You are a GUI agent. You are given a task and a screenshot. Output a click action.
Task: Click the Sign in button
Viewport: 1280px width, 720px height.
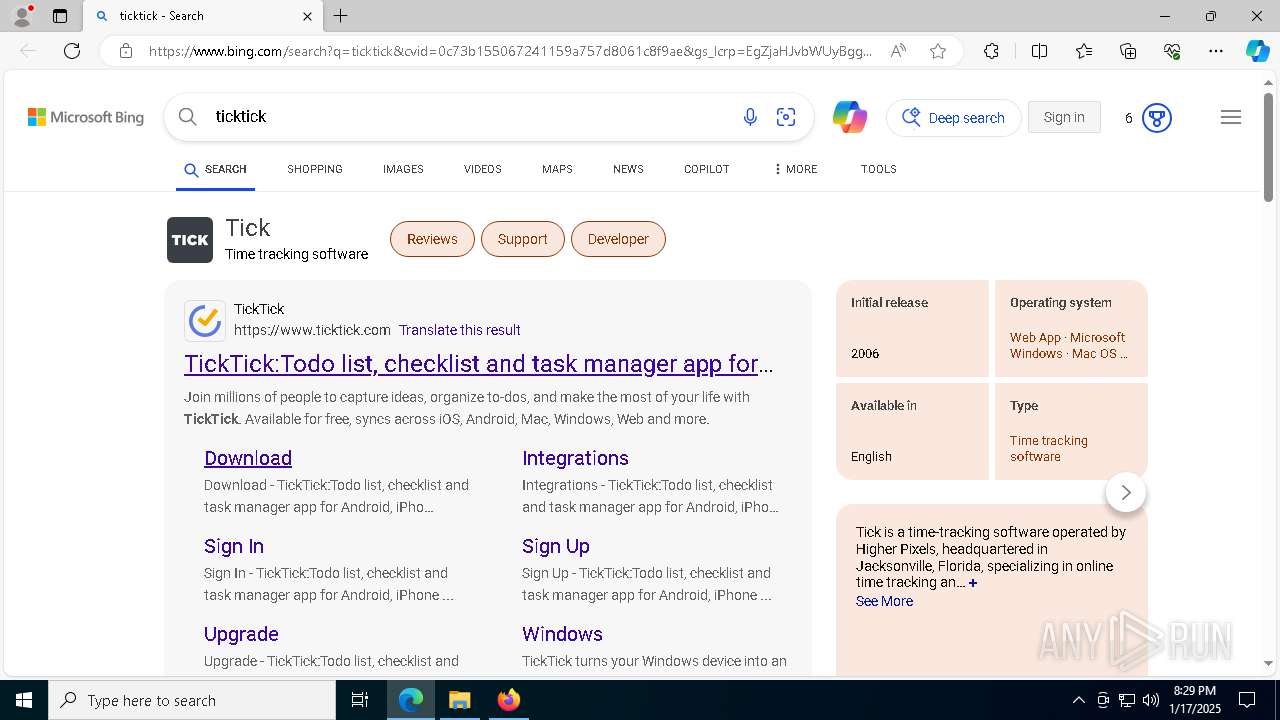1064,117
